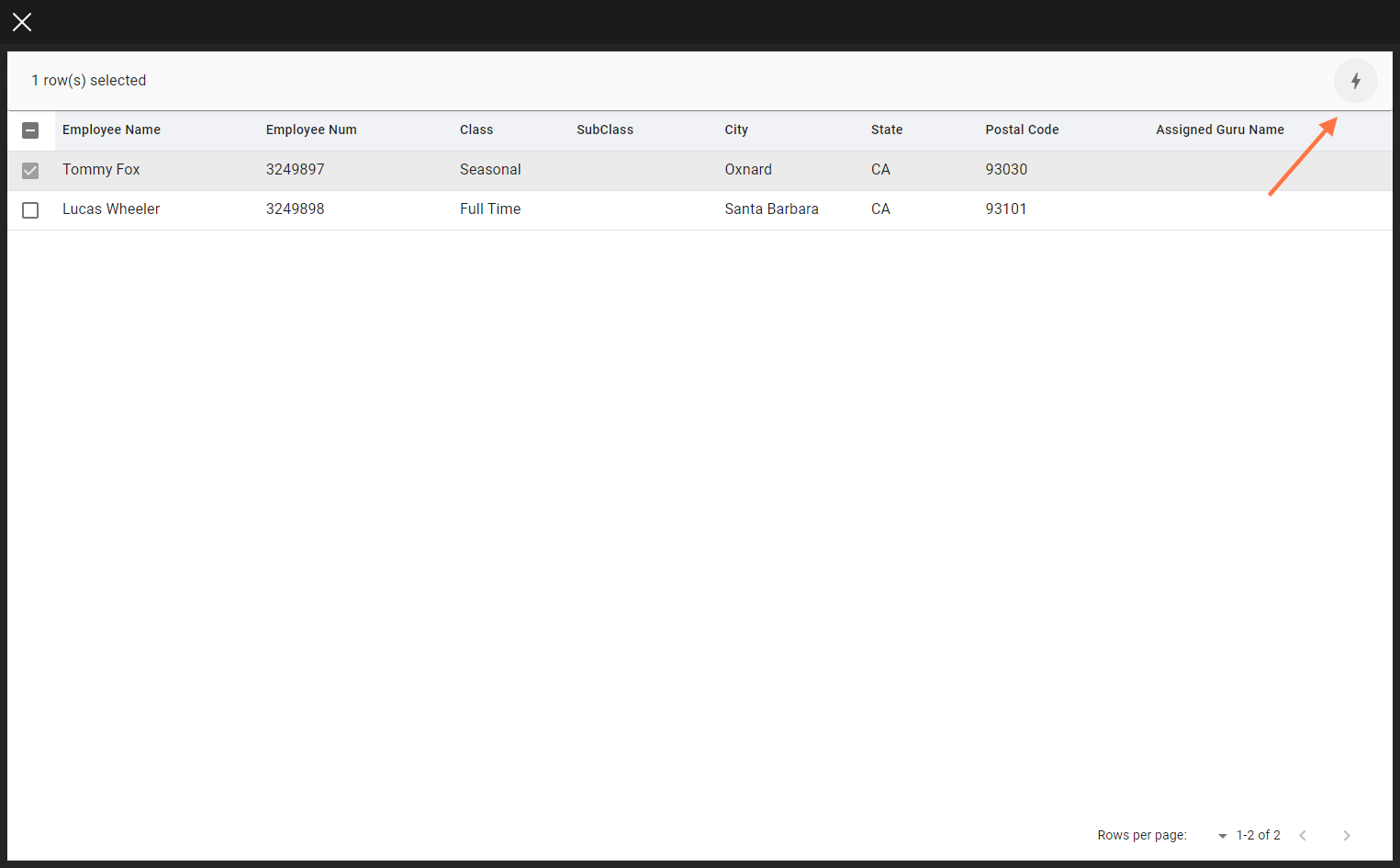The image size is (1400, 868).
Task: Click the 1-2 of 2 pagination text
Action: tap(1258, 835)
